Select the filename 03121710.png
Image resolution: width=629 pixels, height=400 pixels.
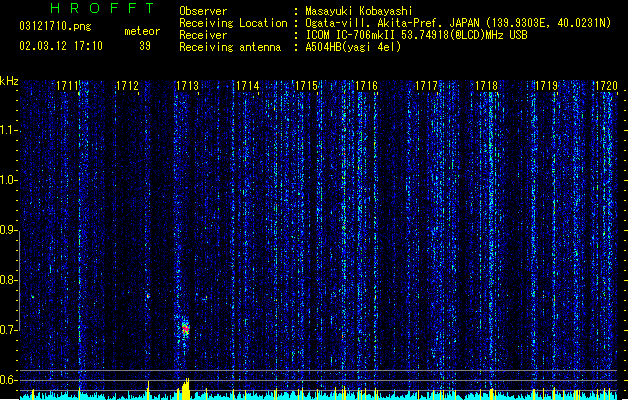point(55,26)
